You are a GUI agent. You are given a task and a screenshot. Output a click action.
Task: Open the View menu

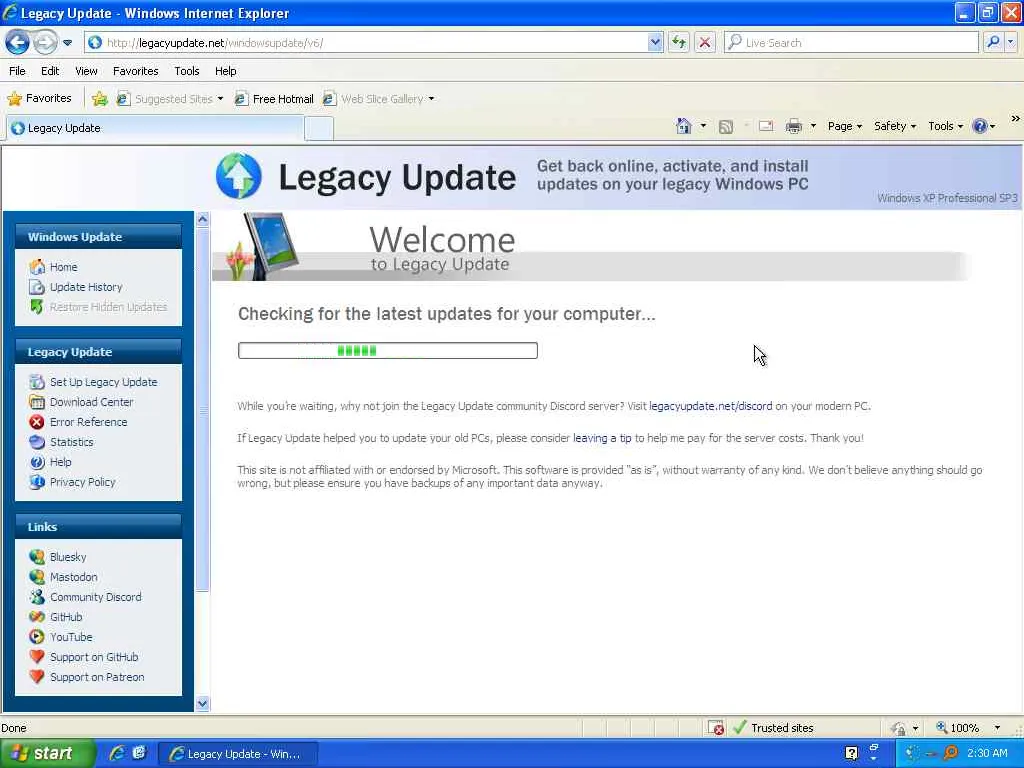tap(86, 71)
